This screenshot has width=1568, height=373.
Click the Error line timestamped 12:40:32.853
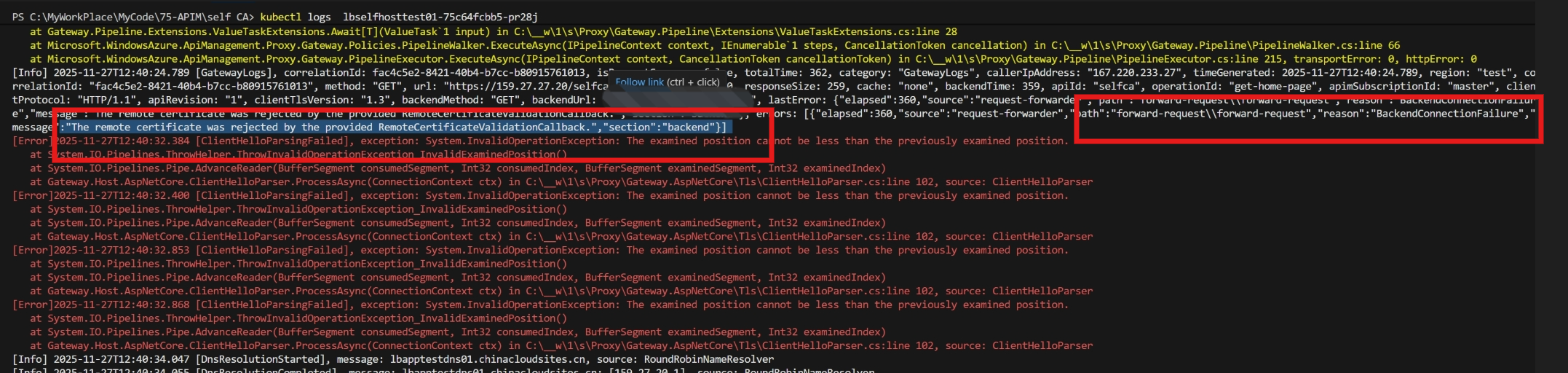pyautogui.click(x=122, y=251)
